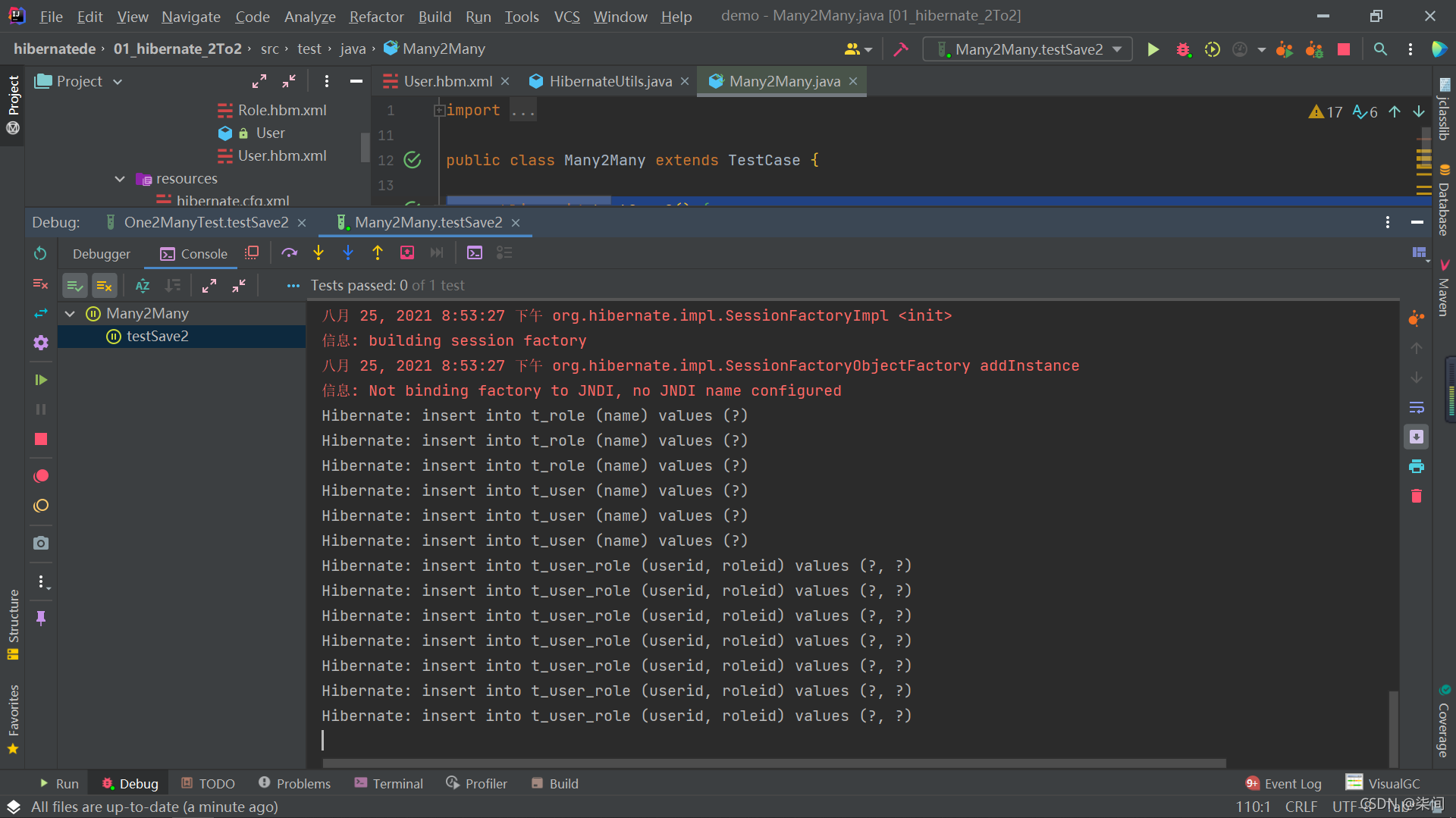Click Drop Frame icon in debugger toolbar

pyautogui.click(x=407, y=253)
